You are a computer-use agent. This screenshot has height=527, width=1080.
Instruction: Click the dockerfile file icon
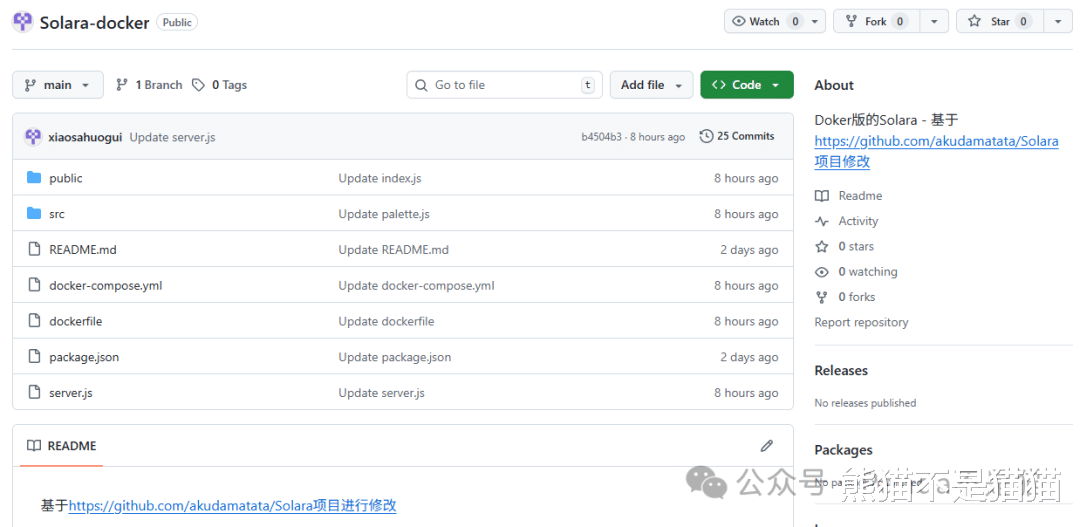pyautogui.click(x=34, y=321)
